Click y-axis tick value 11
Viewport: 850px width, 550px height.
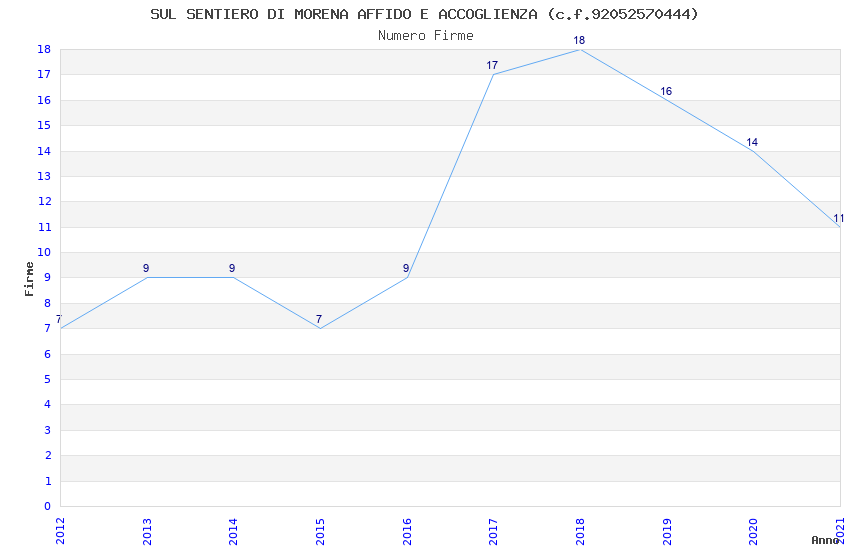(44, 227)
